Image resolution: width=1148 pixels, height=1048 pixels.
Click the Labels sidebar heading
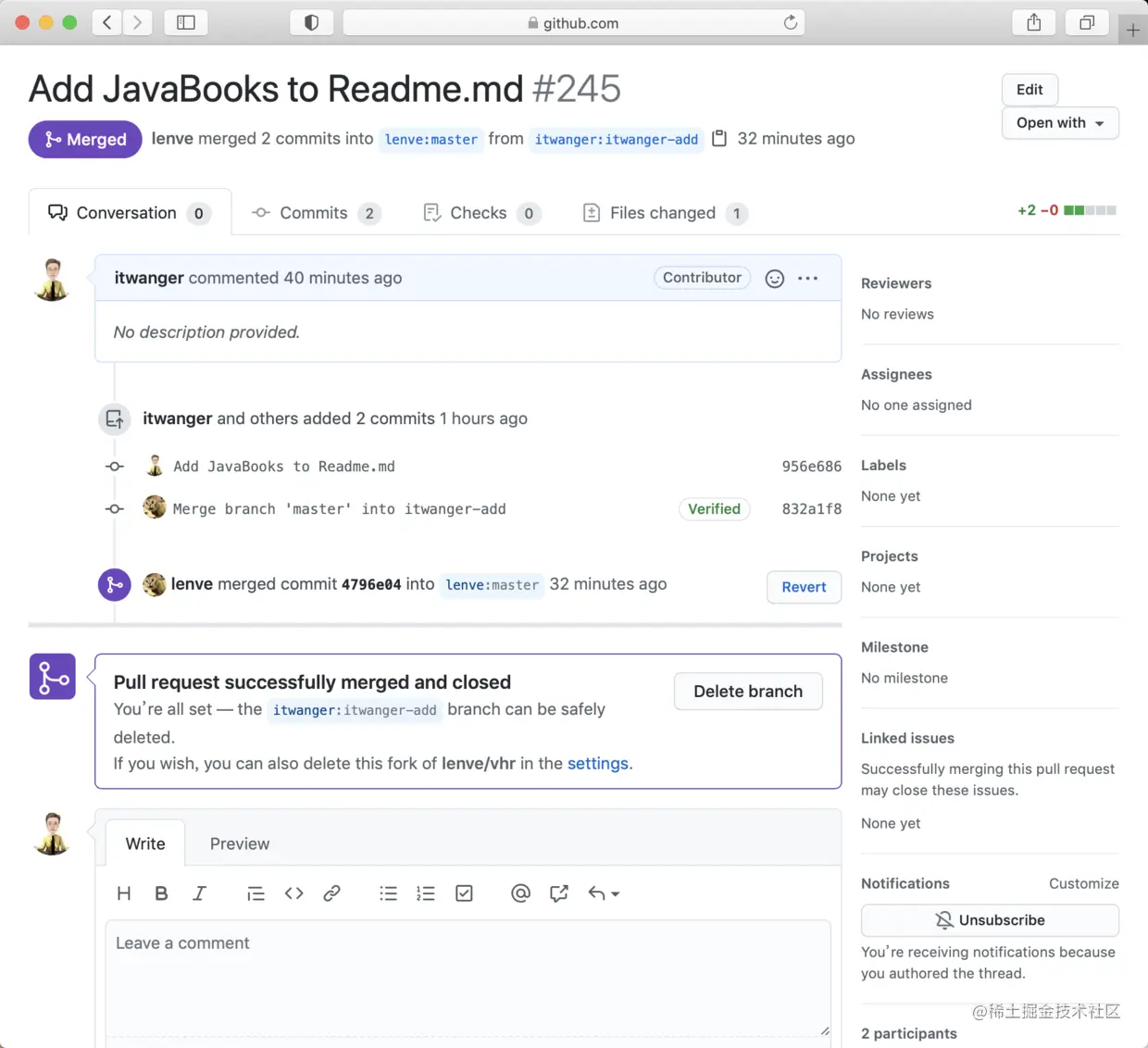[883, 465]
